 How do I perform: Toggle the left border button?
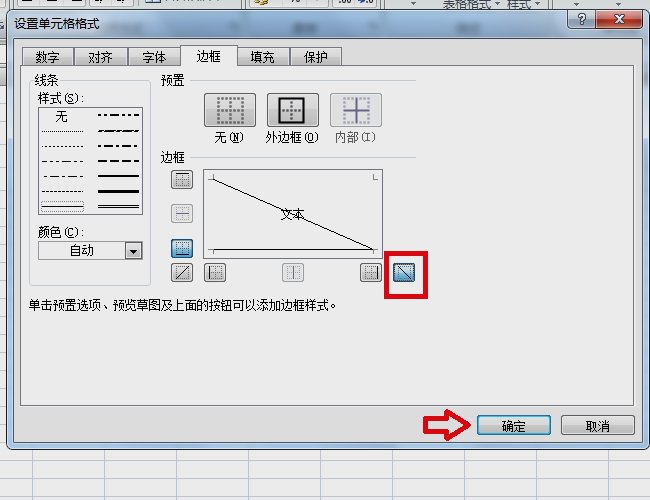tap(215, 272)
